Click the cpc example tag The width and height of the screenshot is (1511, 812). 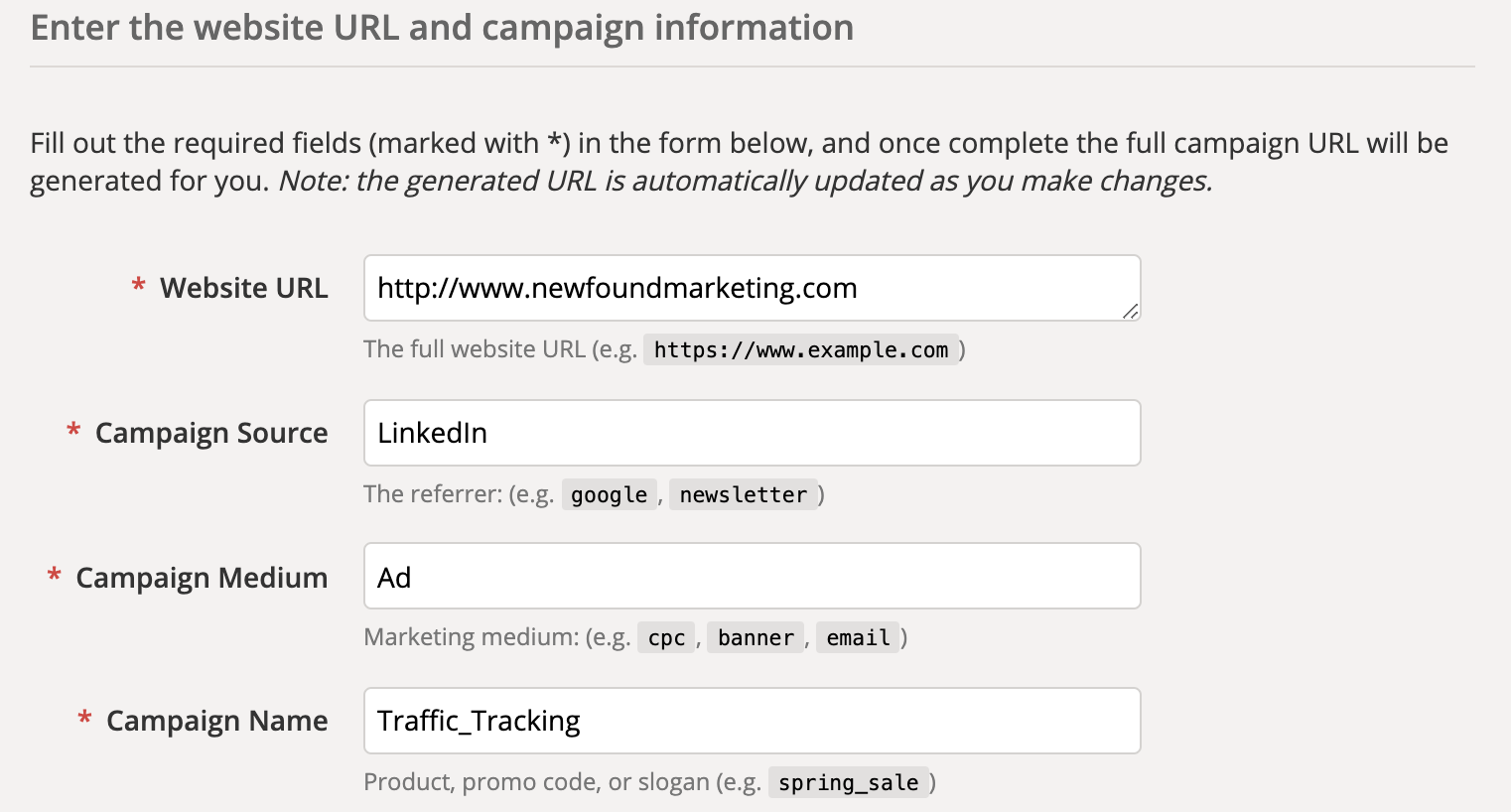(x=666, y=637)
